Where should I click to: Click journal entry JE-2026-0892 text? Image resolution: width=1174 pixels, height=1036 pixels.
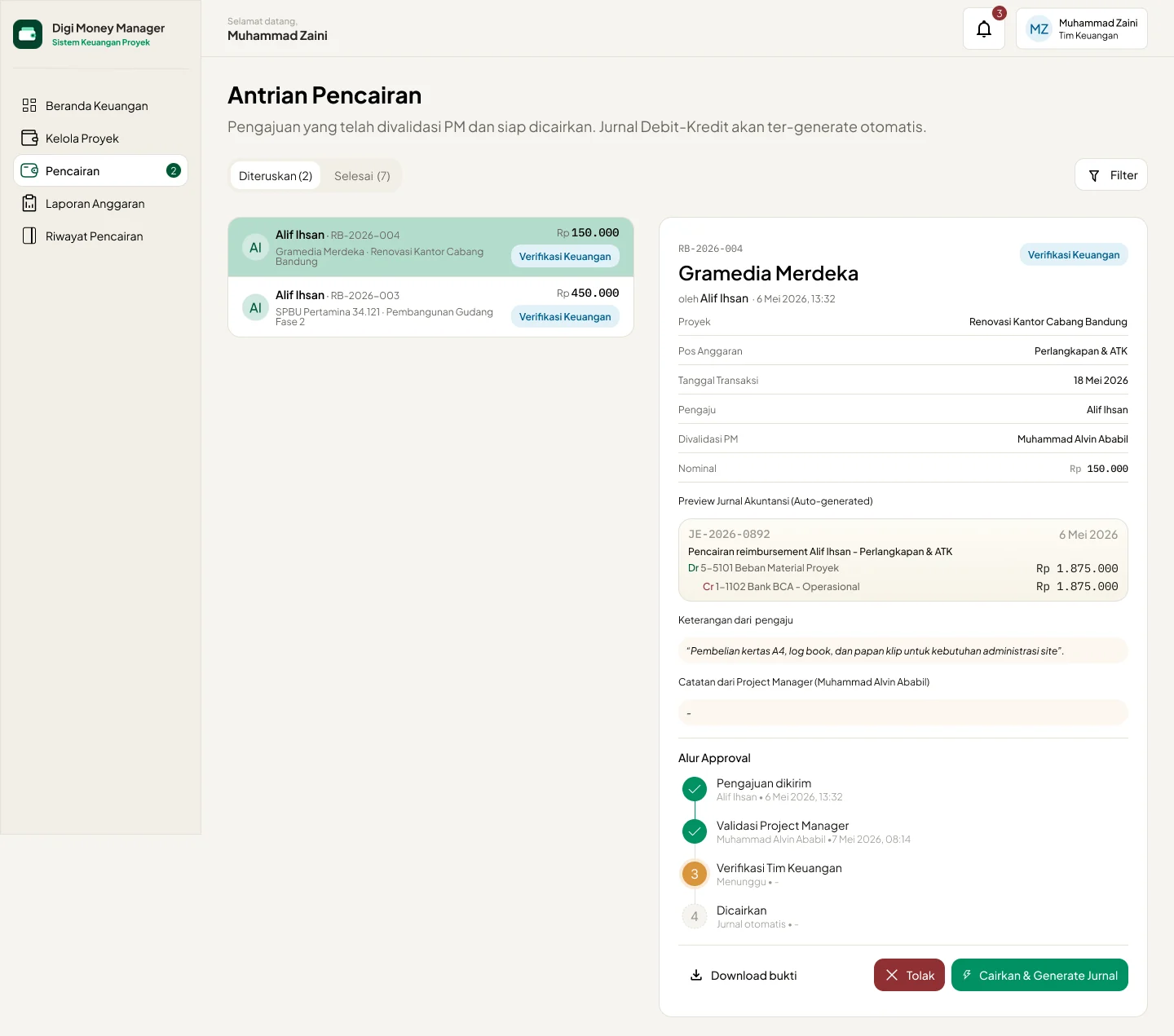(x=729, y=534)
